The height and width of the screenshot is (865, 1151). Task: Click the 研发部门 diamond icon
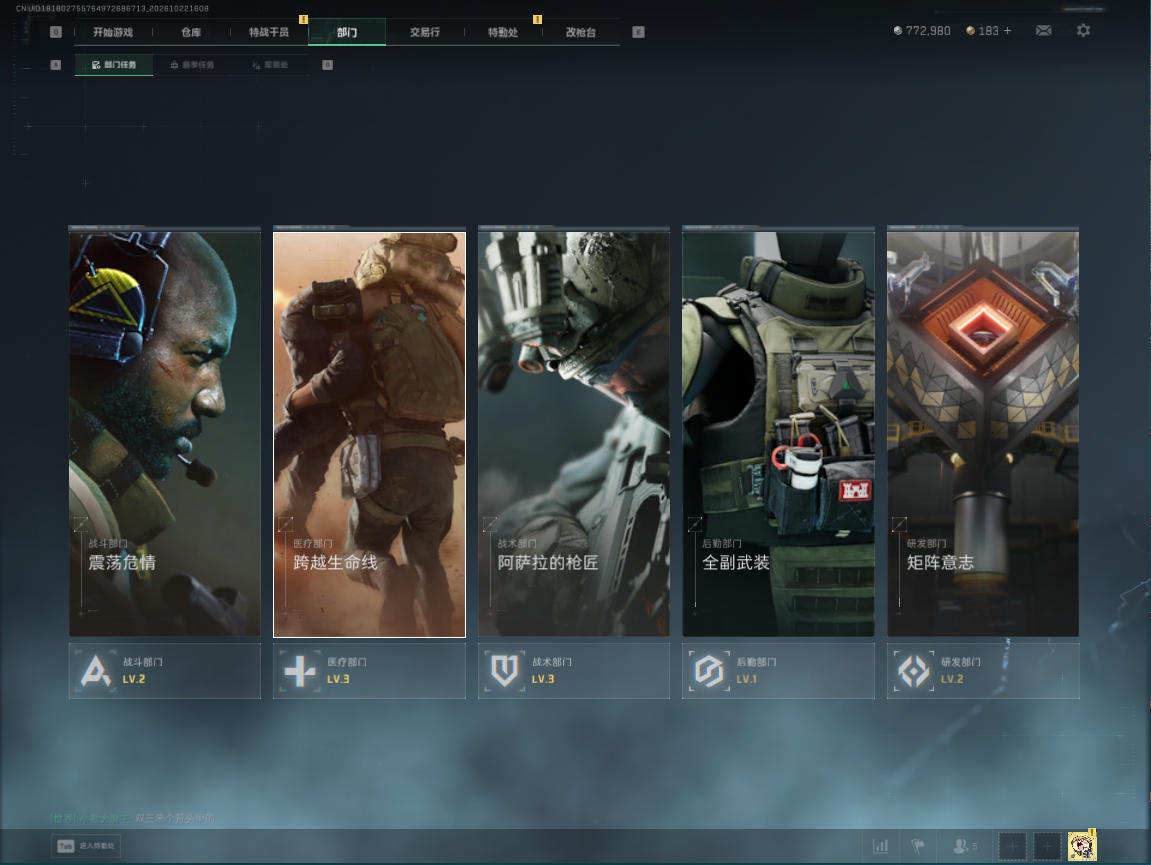914,671
